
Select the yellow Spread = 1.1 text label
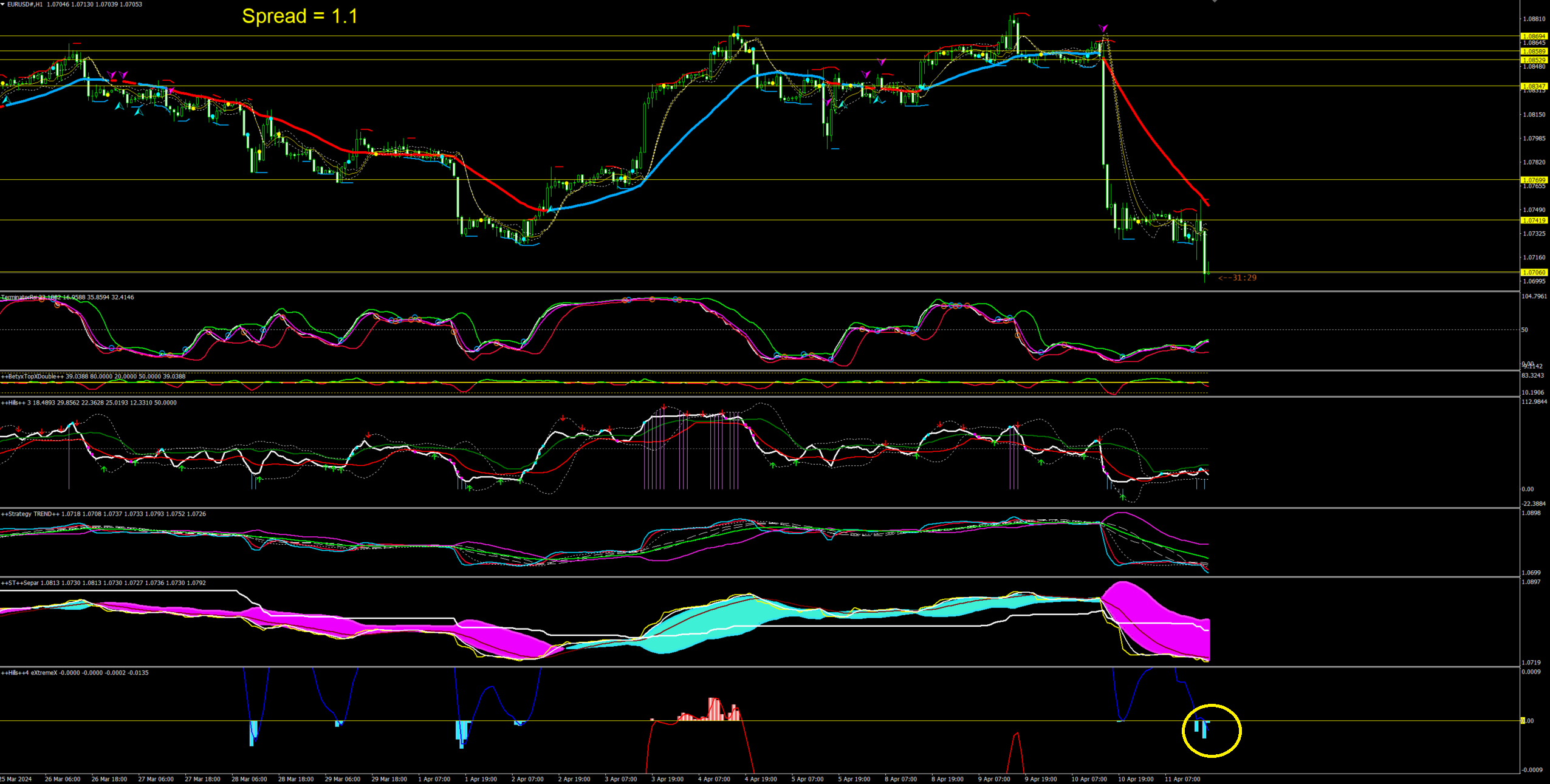click(x=300, y=16)
